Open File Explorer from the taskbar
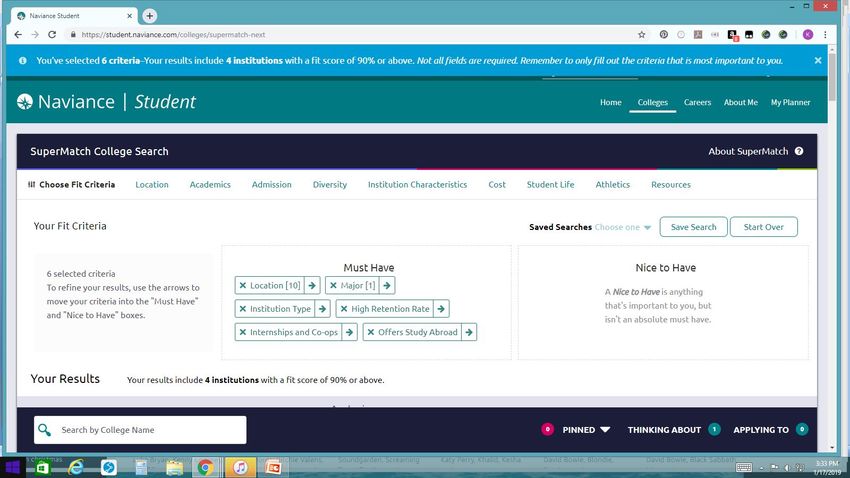The height and width of the screenshot is (478, 850). pyautogui.click(x=174, y=467)
